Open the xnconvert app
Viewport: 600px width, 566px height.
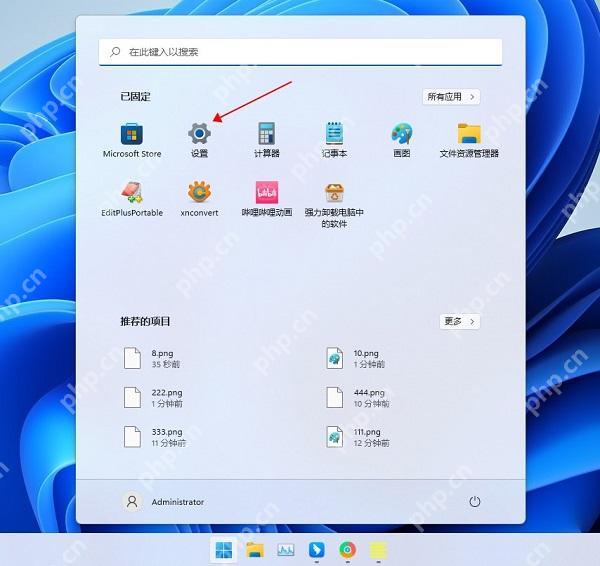[199, 199]
